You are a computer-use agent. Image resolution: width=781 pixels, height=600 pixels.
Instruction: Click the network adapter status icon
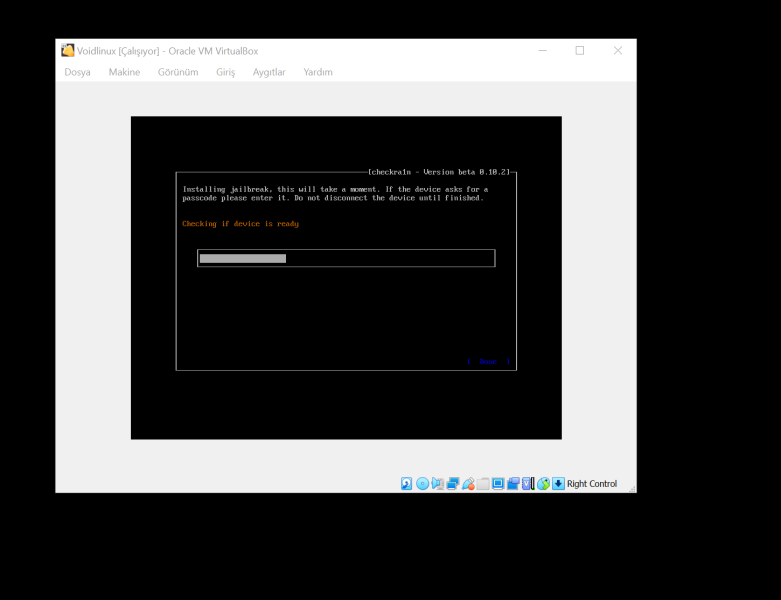click(453, 483)
